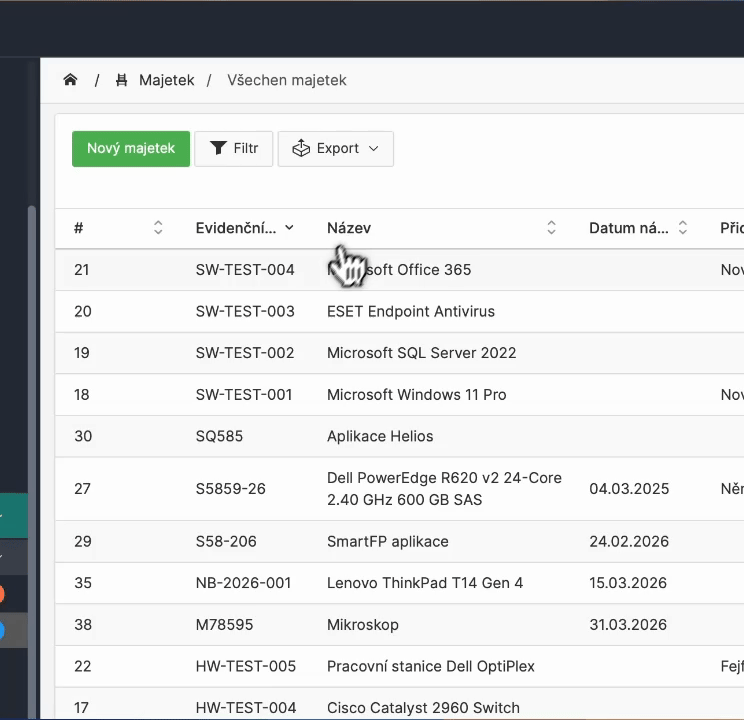744x720 pixels.
Task: Select the Lenovo ThinkPad T14 Gen 4 row
Action: click(x=424, y=583)
